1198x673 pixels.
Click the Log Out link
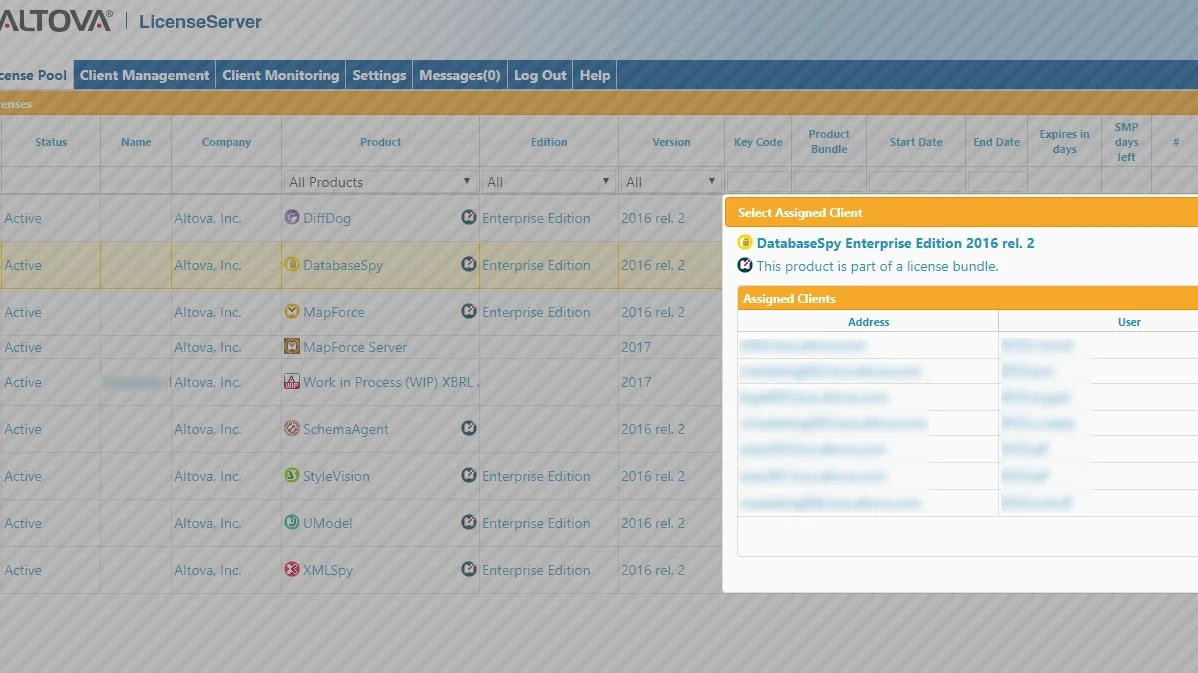pos(540,75)
